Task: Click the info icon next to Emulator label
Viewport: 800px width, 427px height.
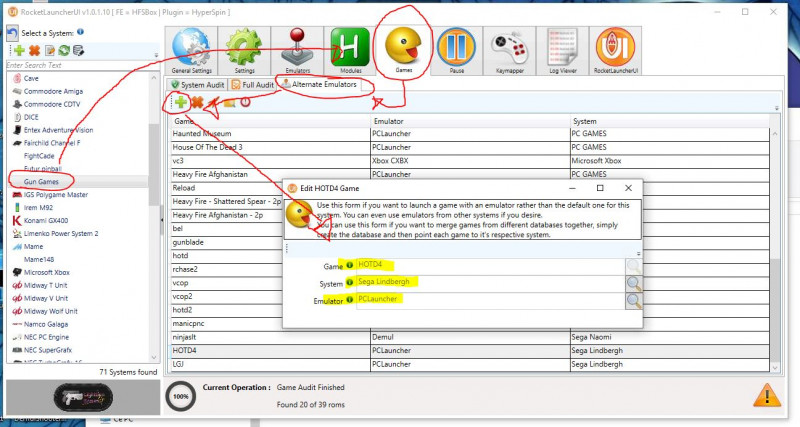Action: (349, 299)
